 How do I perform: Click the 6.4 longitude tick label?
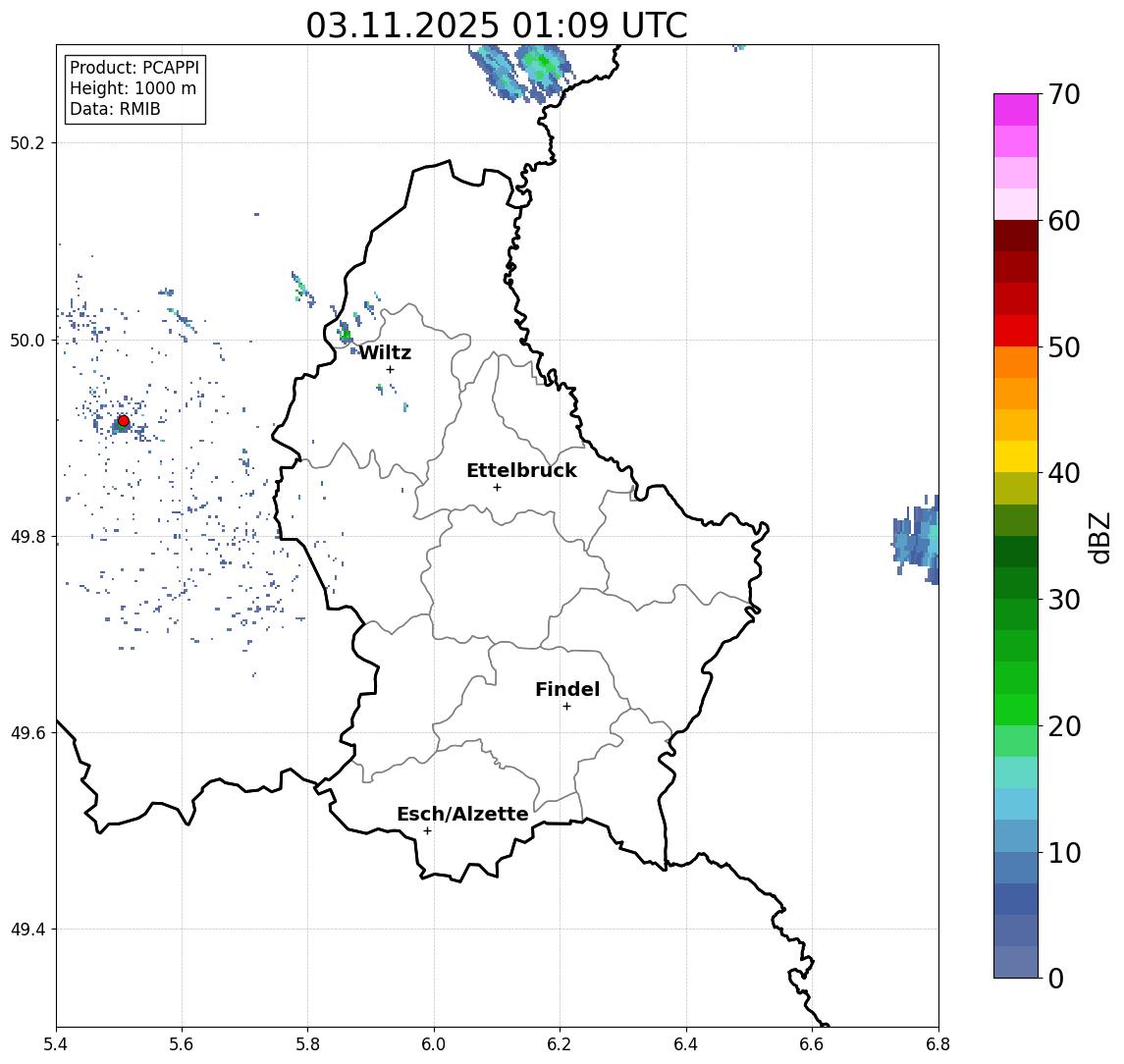pyautogui.click(x=686, y=1044)
